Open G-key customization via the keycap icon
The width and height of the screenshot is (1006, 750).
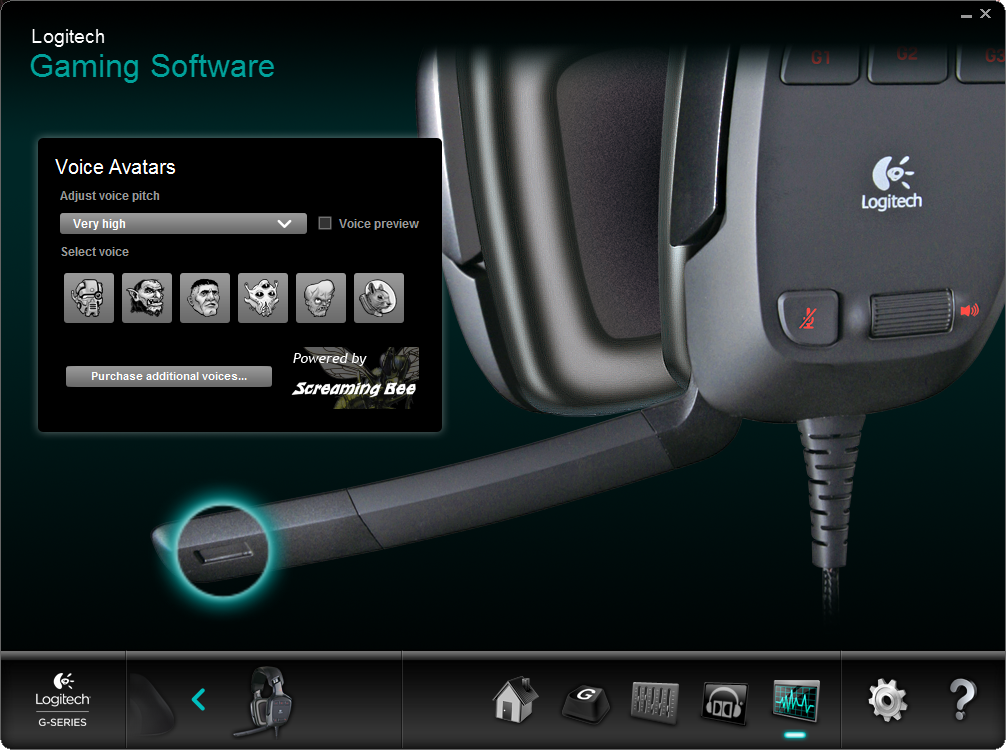coord(585,701)
